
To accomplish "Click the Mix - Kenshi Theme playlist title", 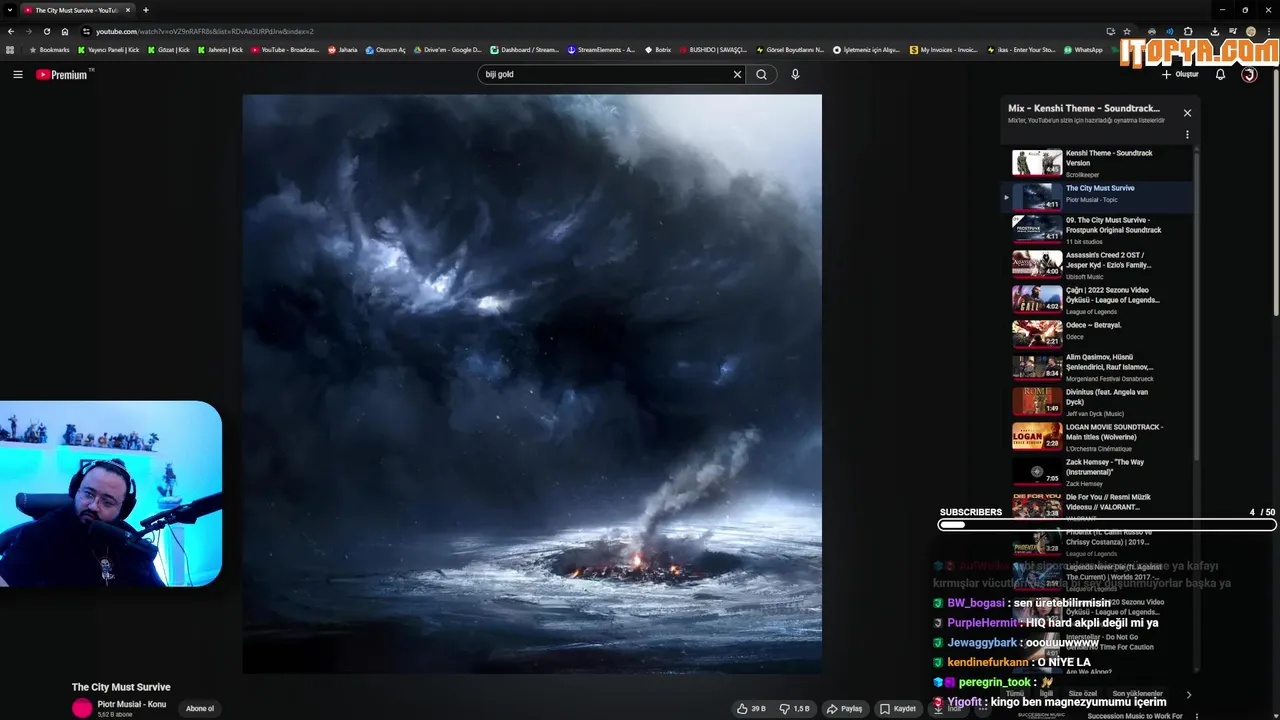I will click(1084, 108).
